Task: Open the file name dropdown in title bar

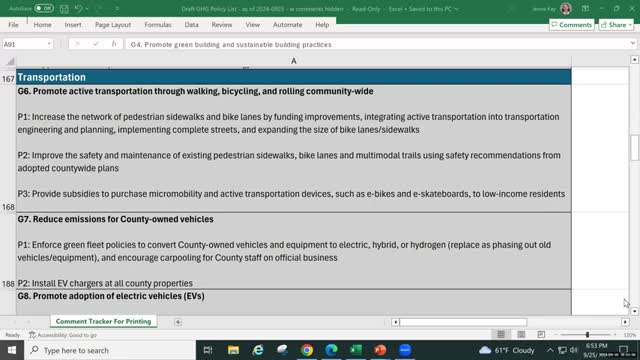Action: click(x=456, y=9)
